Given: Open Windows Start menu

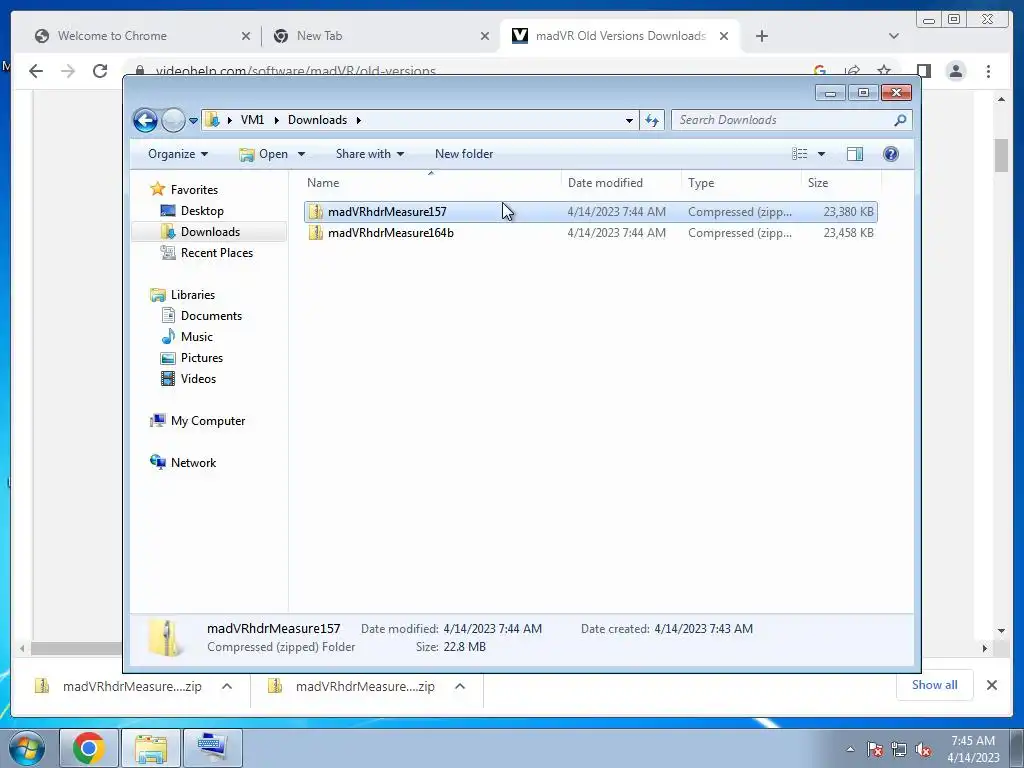Looking at the screenshot, I should [27, 748].
